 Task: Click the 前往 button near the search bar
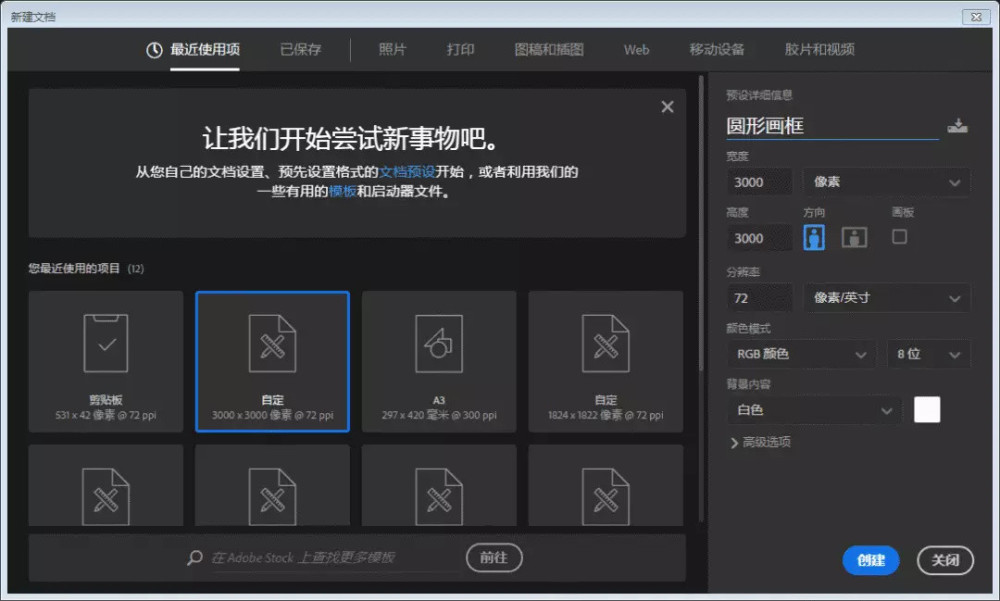pos(494,558)
